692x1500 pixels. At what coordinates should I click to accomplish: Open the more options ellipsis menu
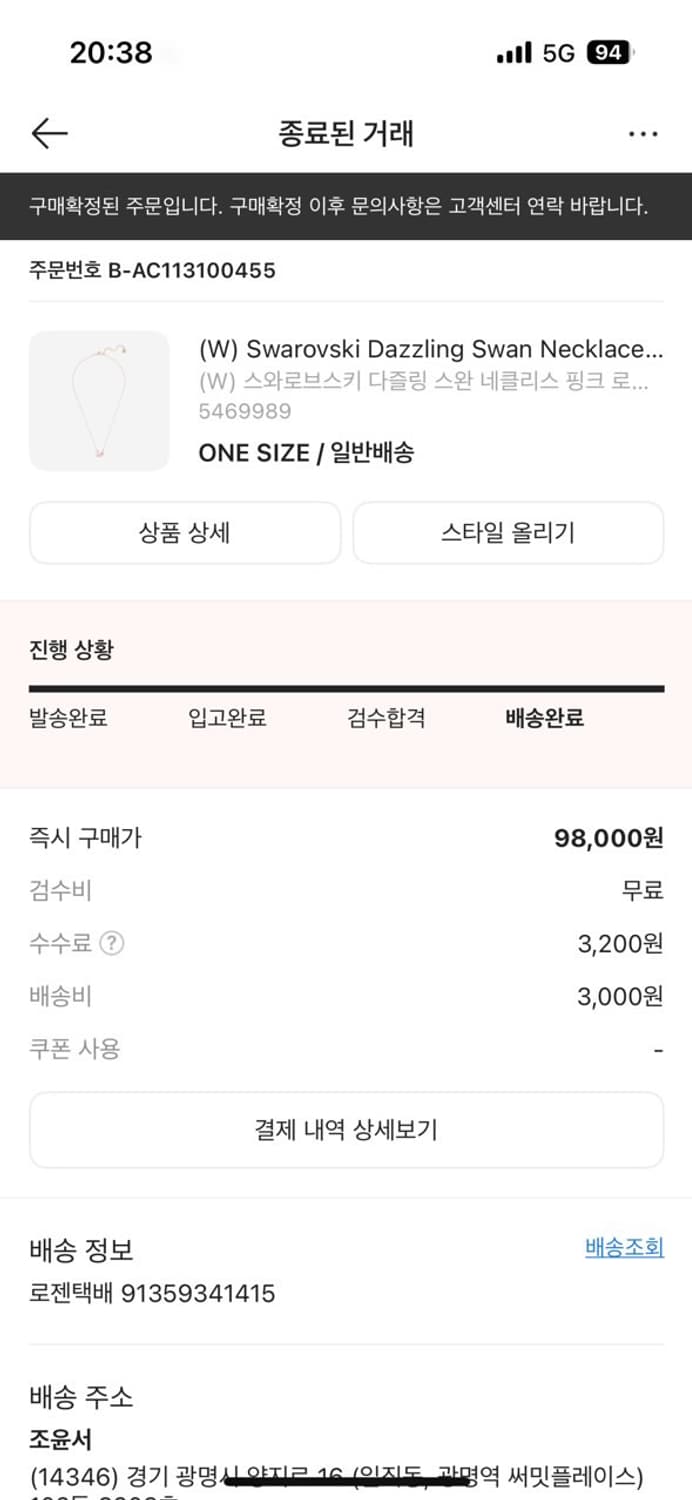coord(644,133)
